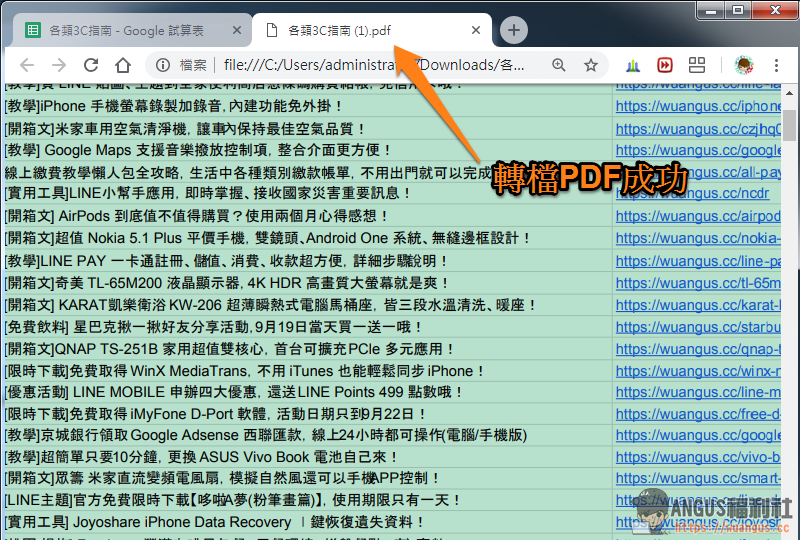Open the wuangus.cc/line-m link
Viewport: 800px width, 540px height.
[x=697, y=392]
